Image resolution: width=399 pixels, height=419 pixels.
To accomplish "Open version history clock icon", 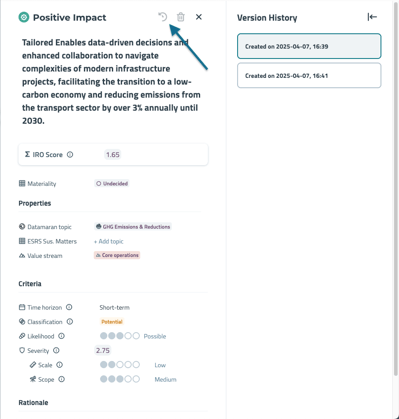I will (x=163, y=17).
